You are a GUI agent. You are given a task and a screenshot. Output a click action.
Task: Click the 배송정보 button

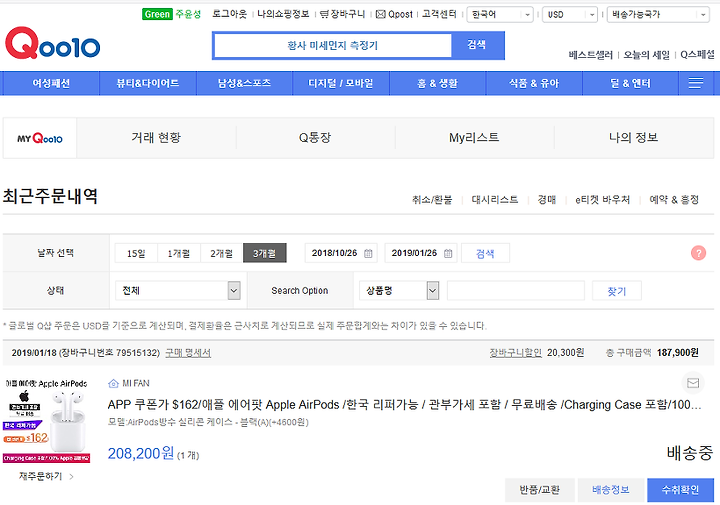[x=611, y=490]
